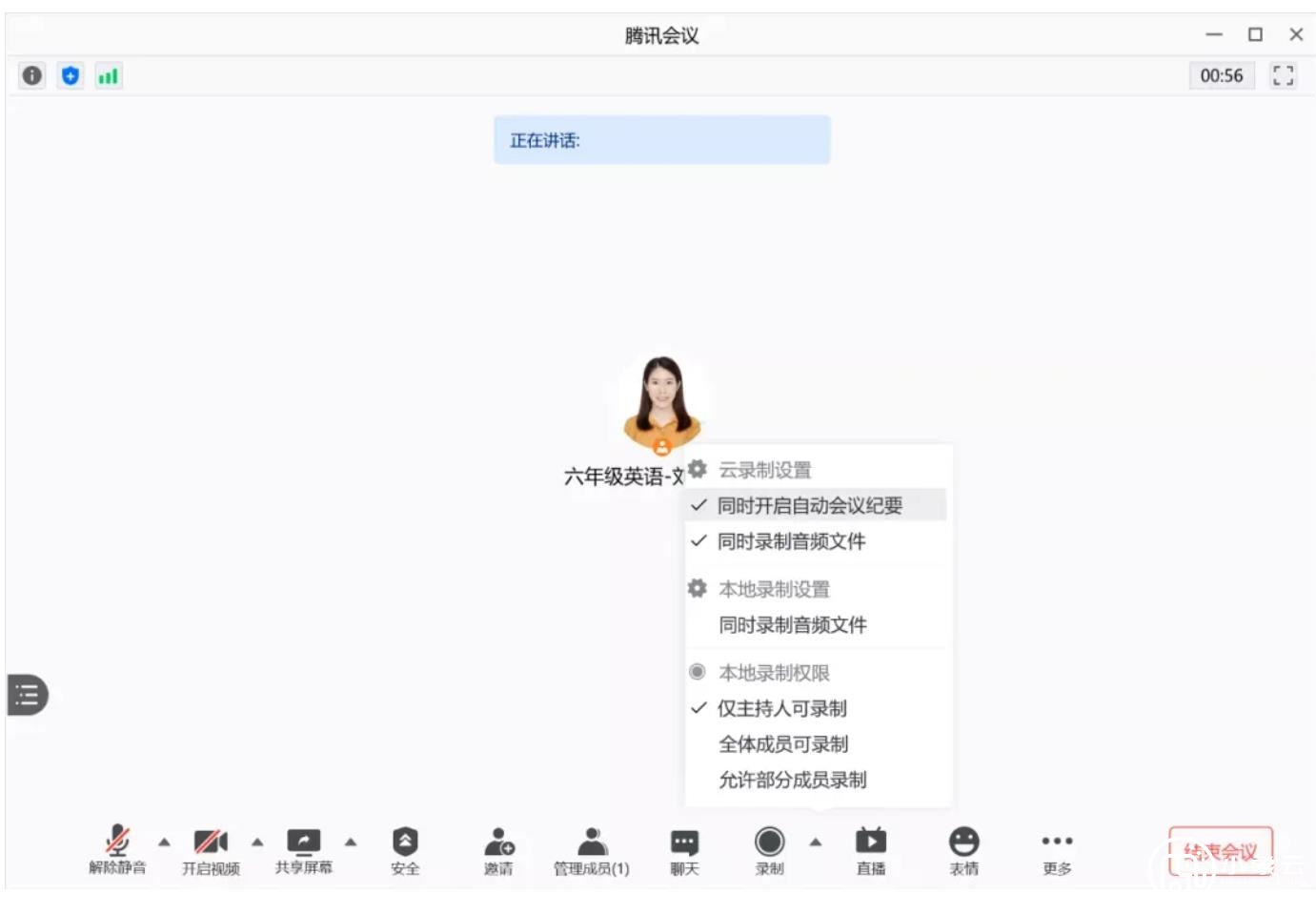Open 本地录制设置 gear header

(759, 589)
